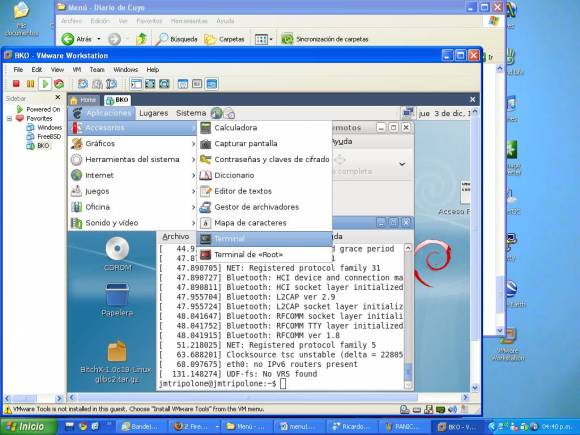Click the web browser launcher in GNOME panel
Viewport: 580px width, 435px height.
pos(217,113)
